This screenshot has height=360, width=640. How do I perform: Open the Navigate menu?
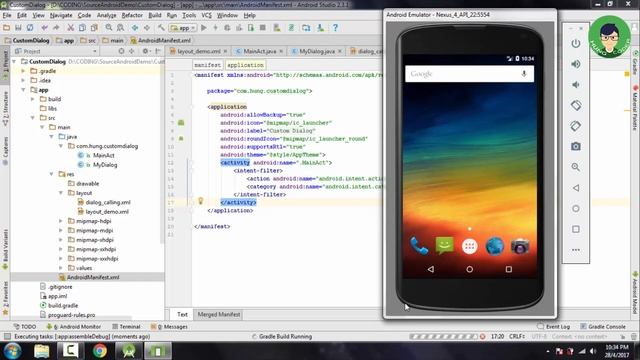click(61, 15)
